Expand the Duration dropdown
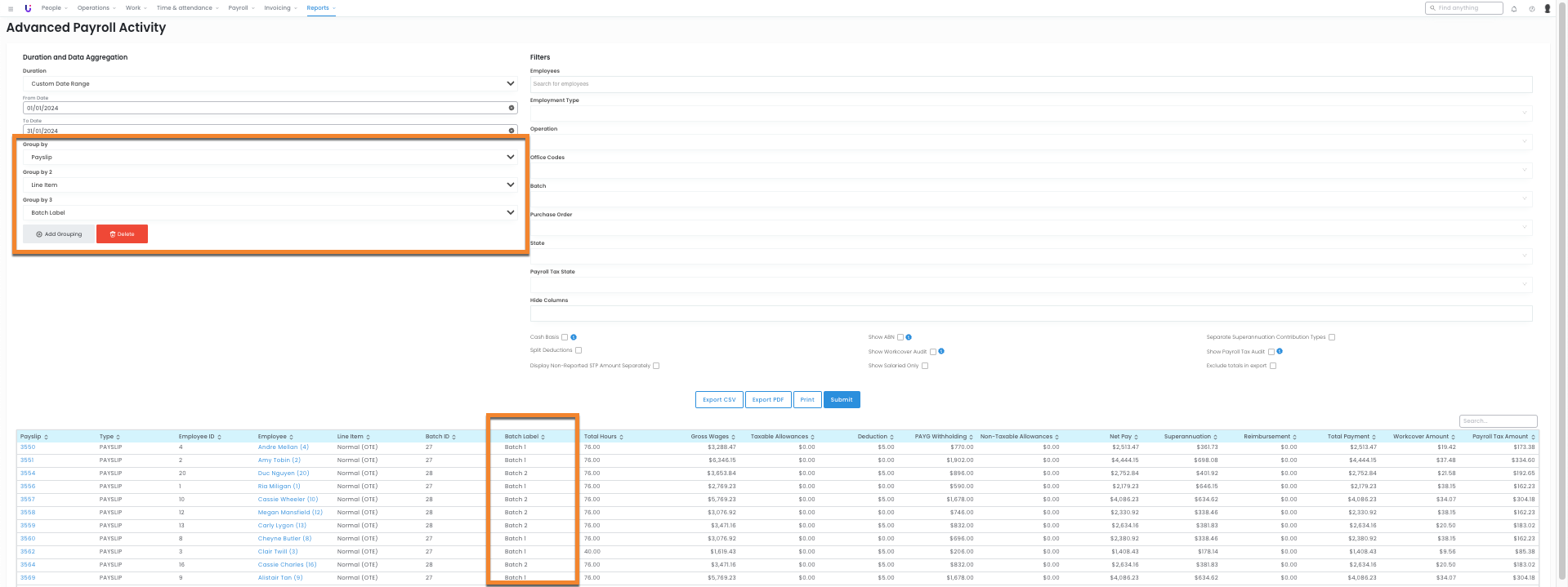 pyautogui.click(x=270, y=83)
